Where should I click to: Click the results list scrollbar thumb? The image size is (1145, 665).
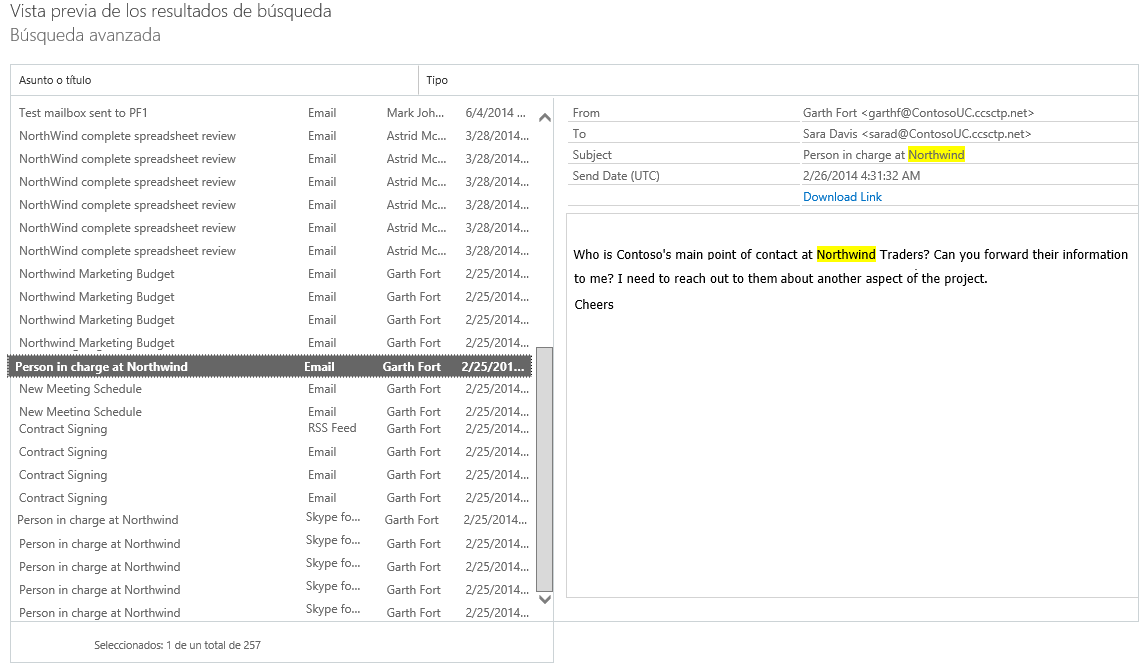point(544,467)
